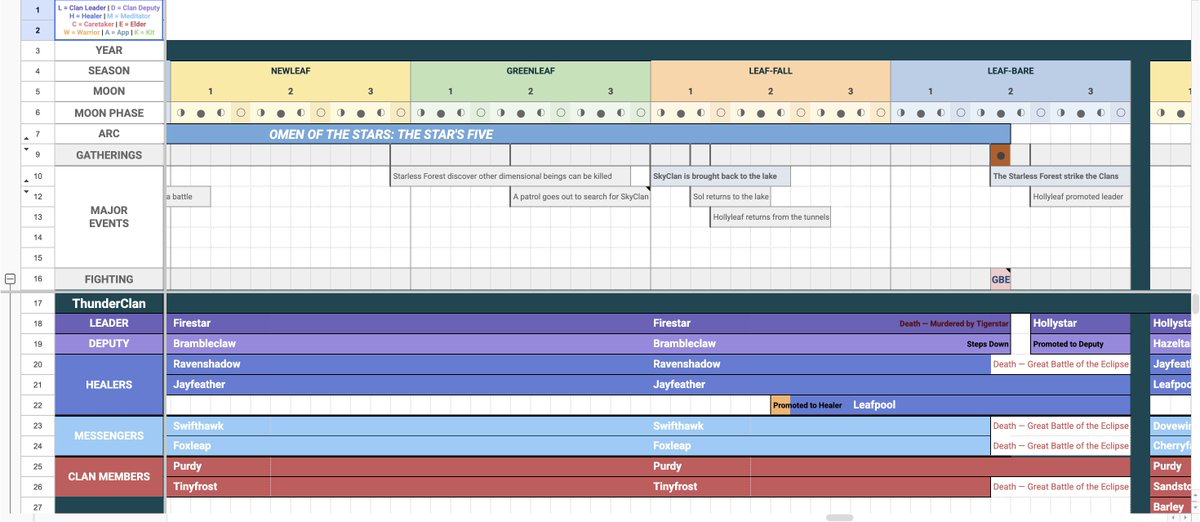The image size is (1200, 522).
Task: Select the LEAF-FALL season header
Action: 770,71
